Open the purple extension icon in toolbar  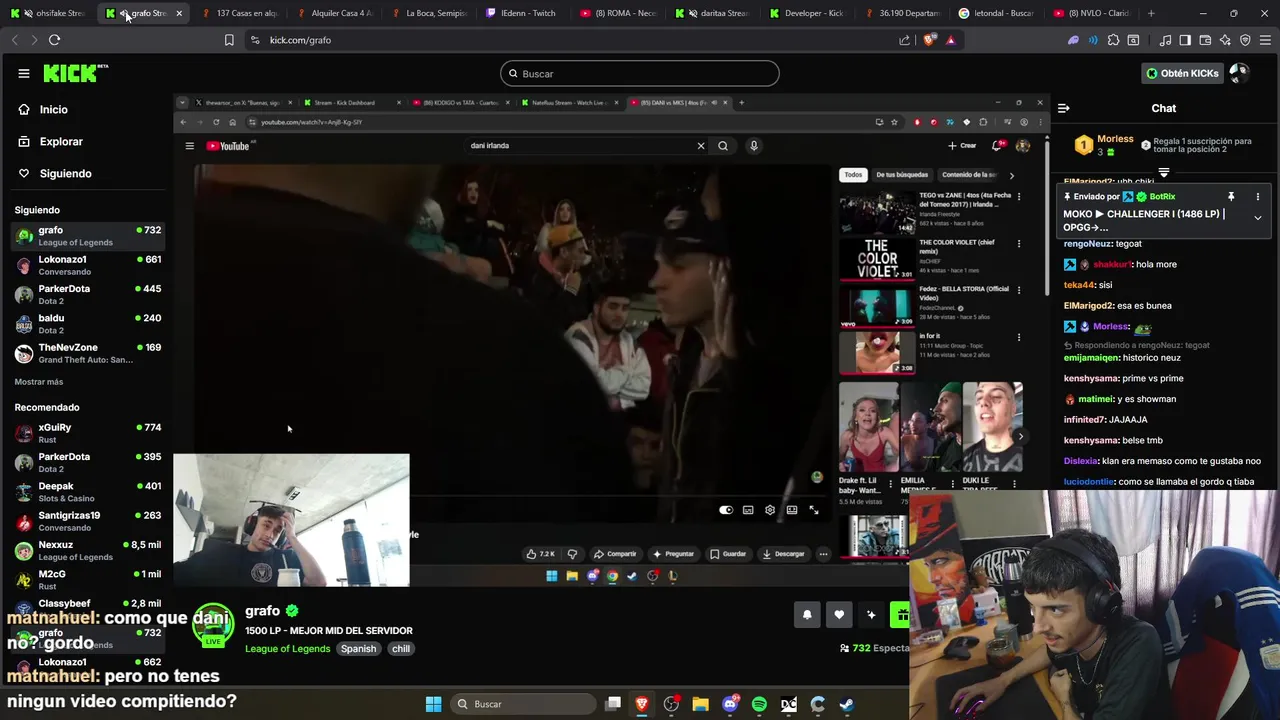click(x=1073, y=40)
